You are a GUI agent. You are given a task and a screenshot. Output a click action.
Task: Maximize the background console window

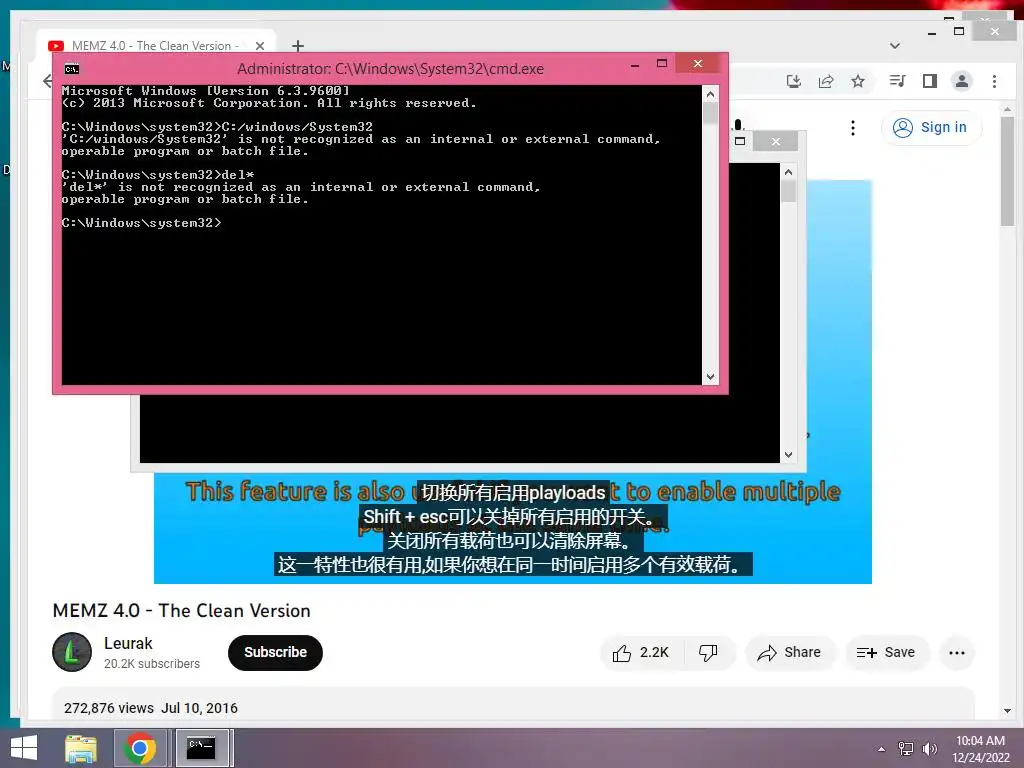coord(740,141)
